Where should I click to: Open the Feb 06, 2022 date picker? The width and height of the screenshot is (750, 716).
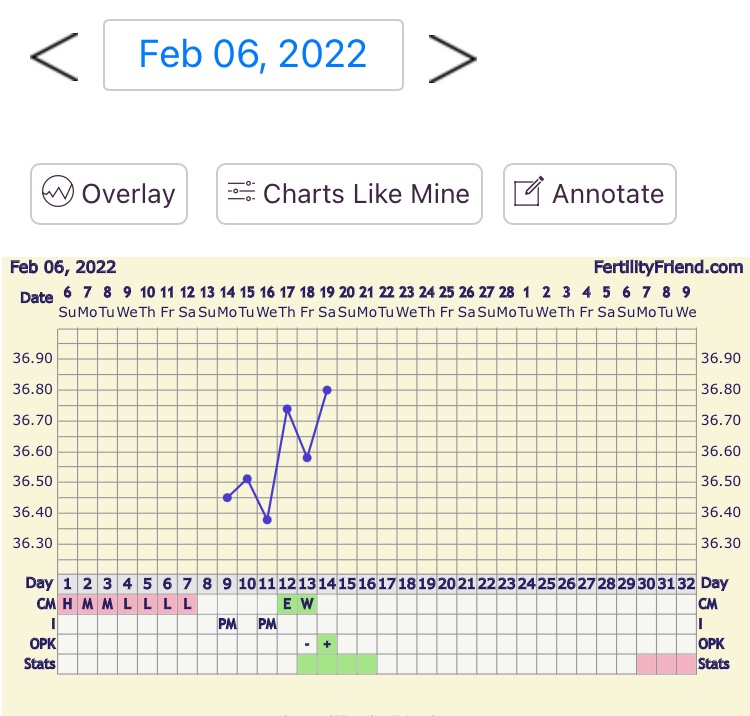pos(253,54)
